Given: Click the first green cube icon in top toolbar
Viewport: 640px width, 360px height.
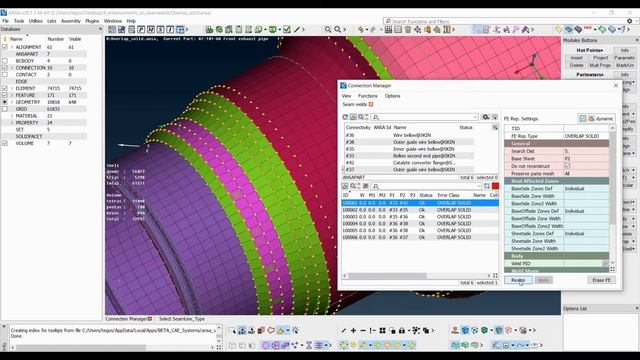Looking at the screenshot, I should [209, 29].
